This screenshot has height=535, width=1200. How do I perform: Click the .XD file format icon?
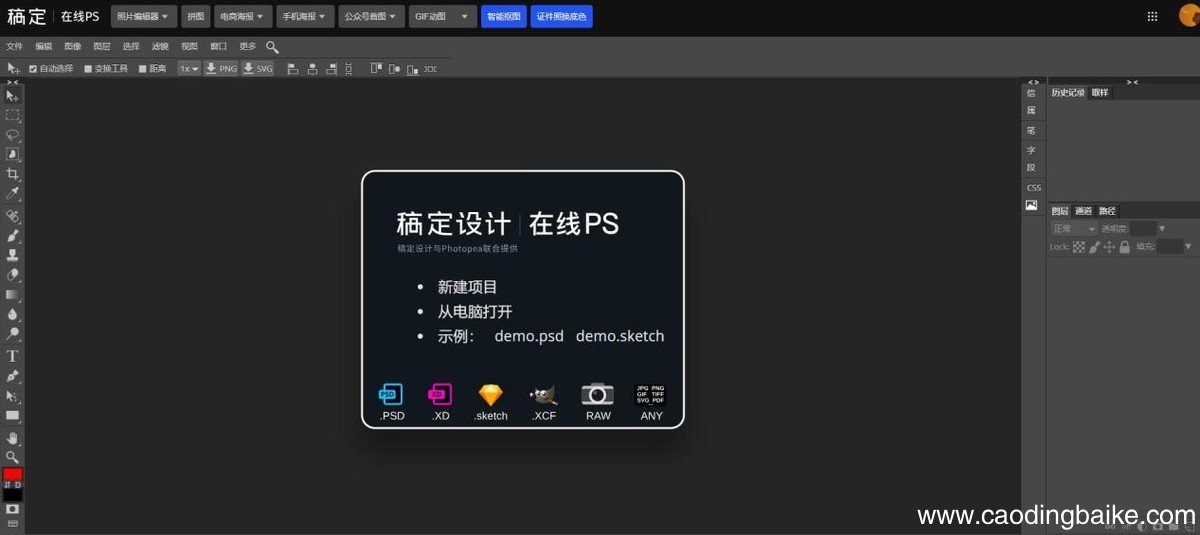pos(440,395)
